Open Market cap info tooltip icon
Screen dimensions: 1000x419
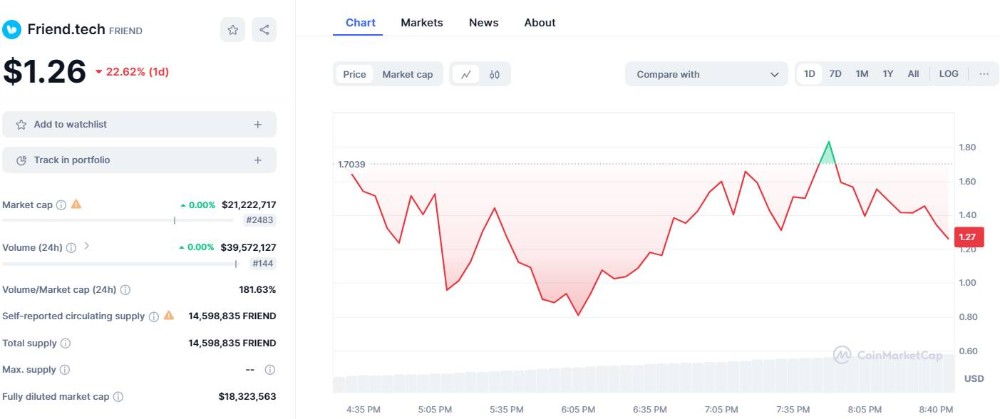[x=61, y=205]
